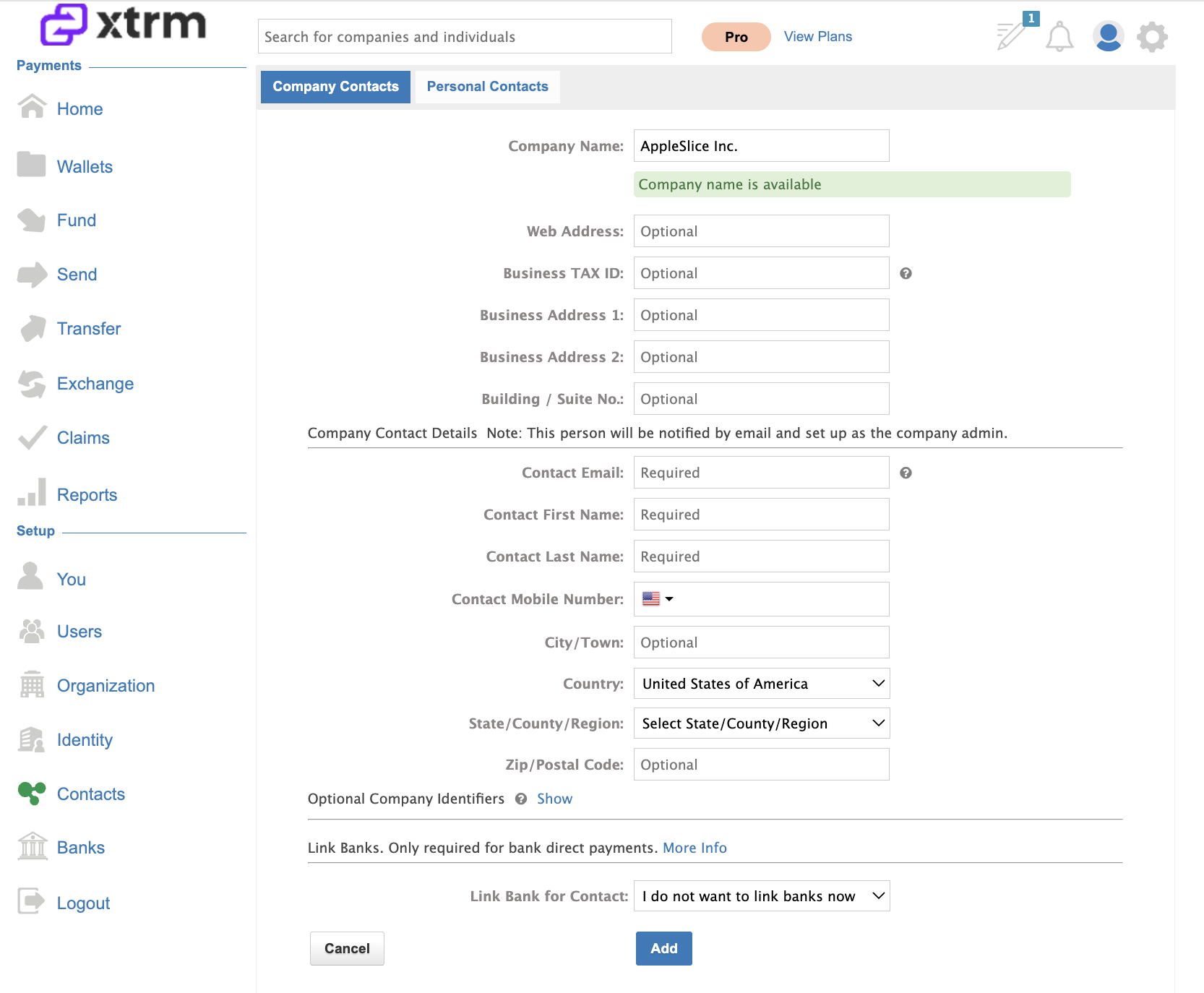This screenshot has height=993, width=1204.
Task: Open the mobile number country flag selector
Action: [658, 599]
